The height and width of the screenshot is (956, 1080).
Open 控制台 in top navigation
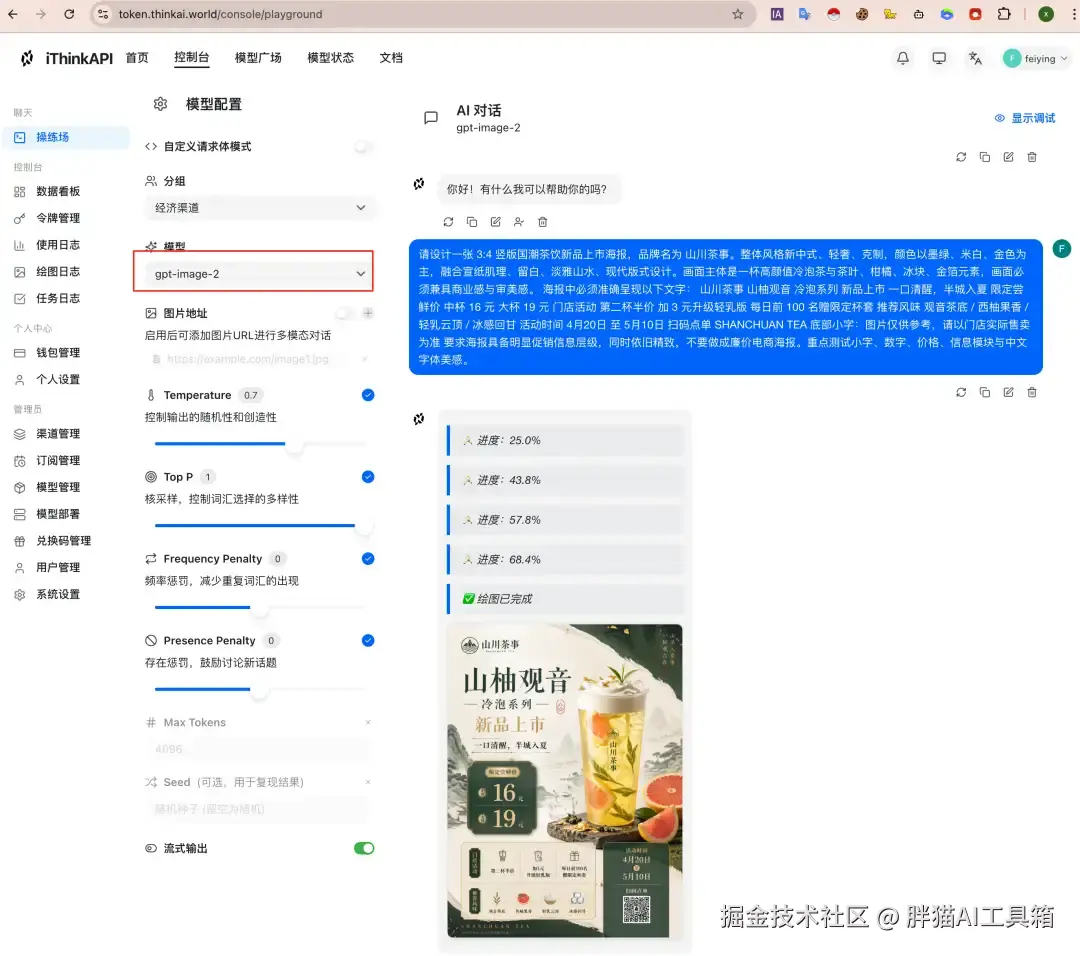point(191,58)
